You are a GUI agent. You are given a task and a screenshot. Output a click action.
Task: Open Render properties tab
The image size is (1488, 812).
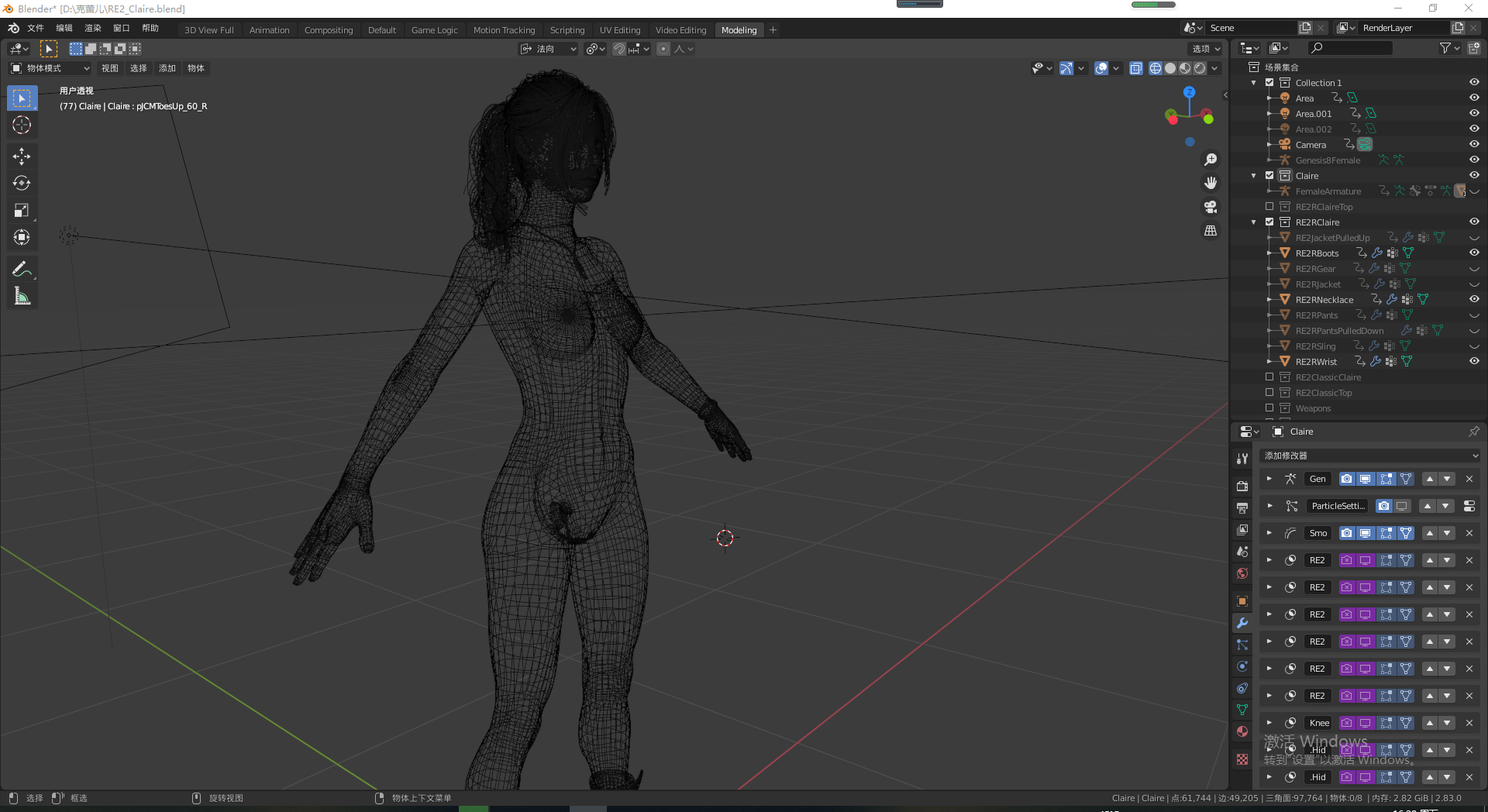tap(1242, 486)
